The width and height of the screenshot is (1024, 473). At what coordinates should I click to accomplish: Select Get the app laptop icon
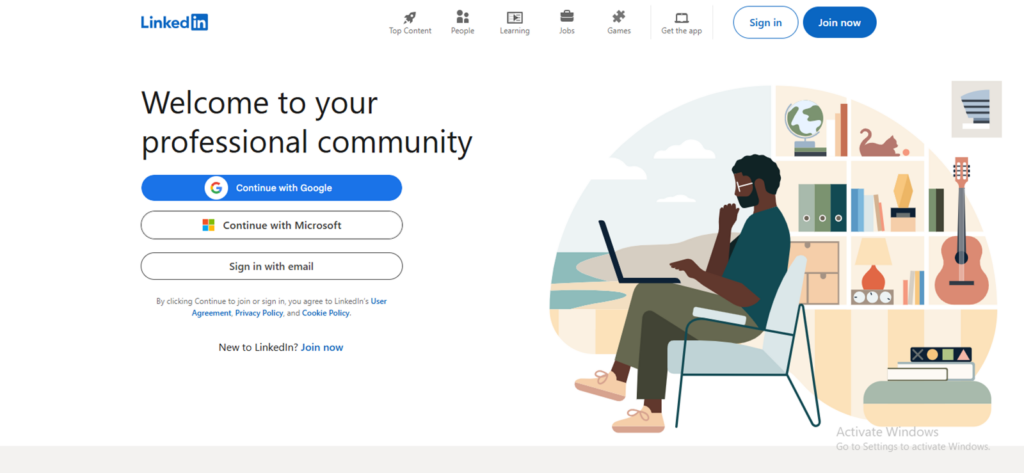[x=682, y=18]
